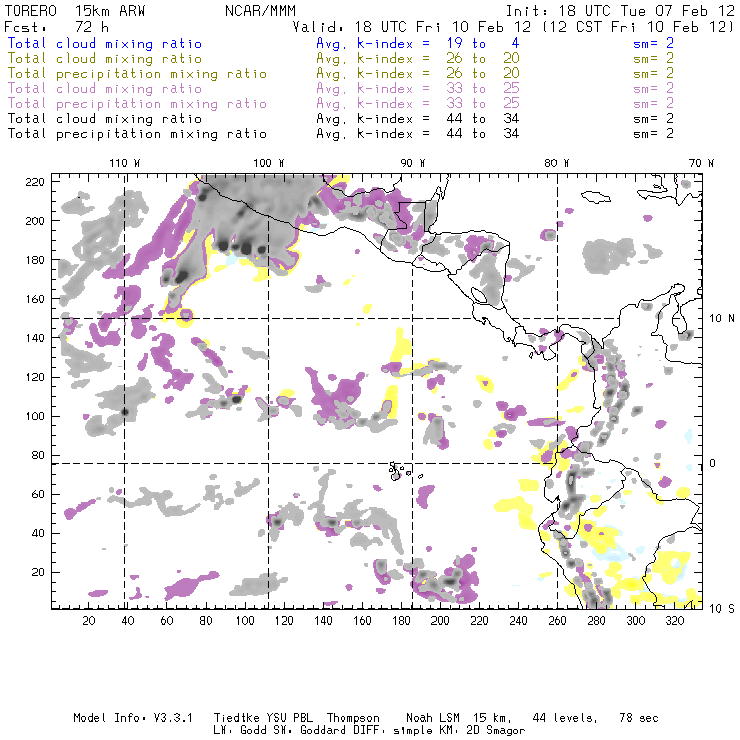Click the "100 W" longitude label

[269, 163]
